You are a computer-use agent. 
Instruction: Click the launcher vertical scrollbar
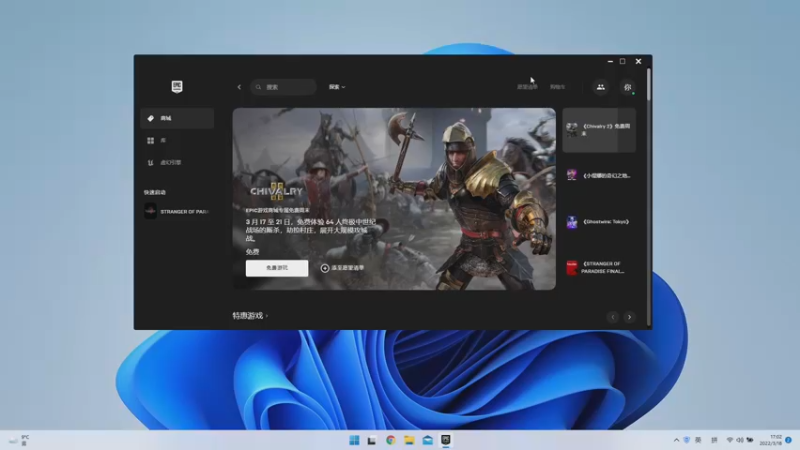(x=648, y=84)
